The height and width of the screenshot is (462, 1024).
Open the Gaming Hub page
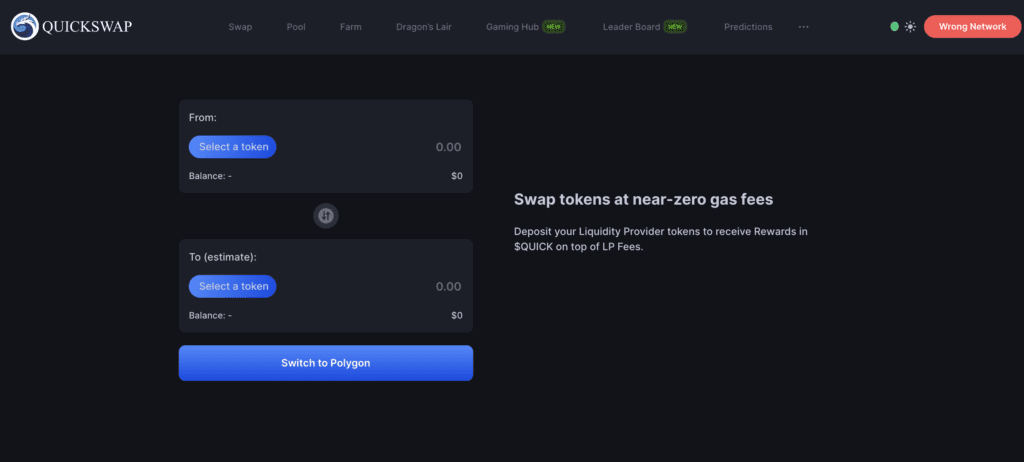(513, 27)
